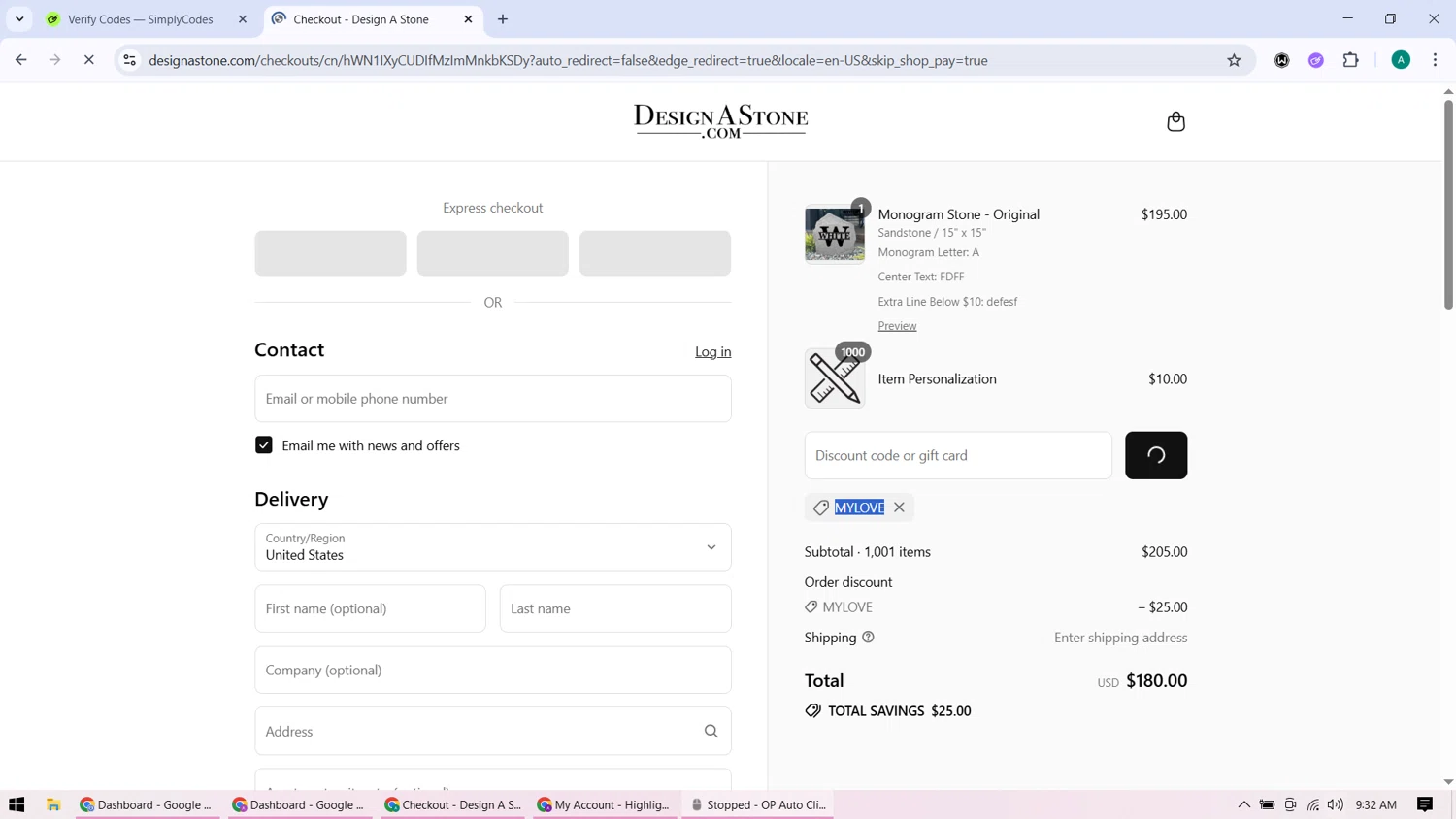Switch to the Checkout Design A Stone tab

tap(373, 19)
